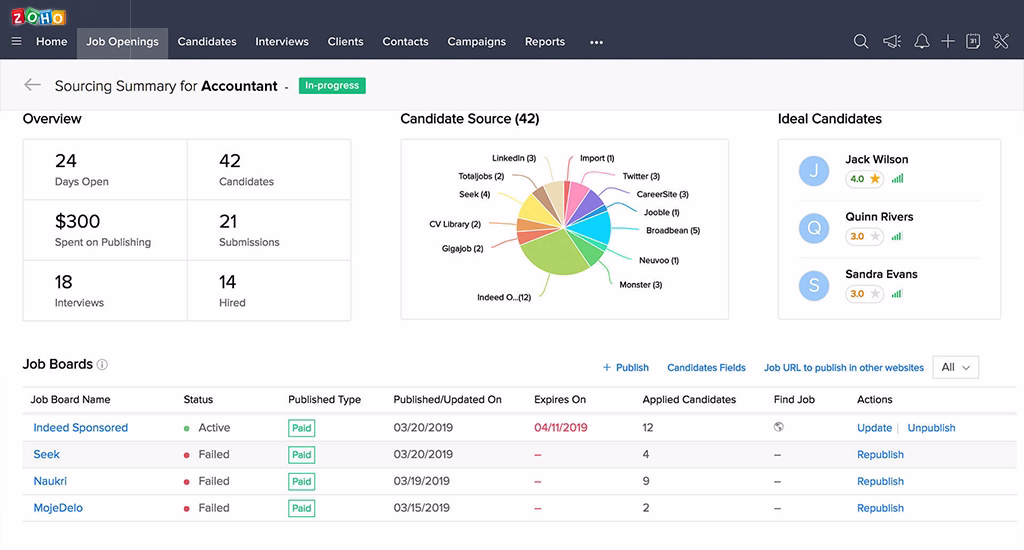Screen dimensions: 1024x550
Task: Go back using the left arrow
Action: click(32, 85)
